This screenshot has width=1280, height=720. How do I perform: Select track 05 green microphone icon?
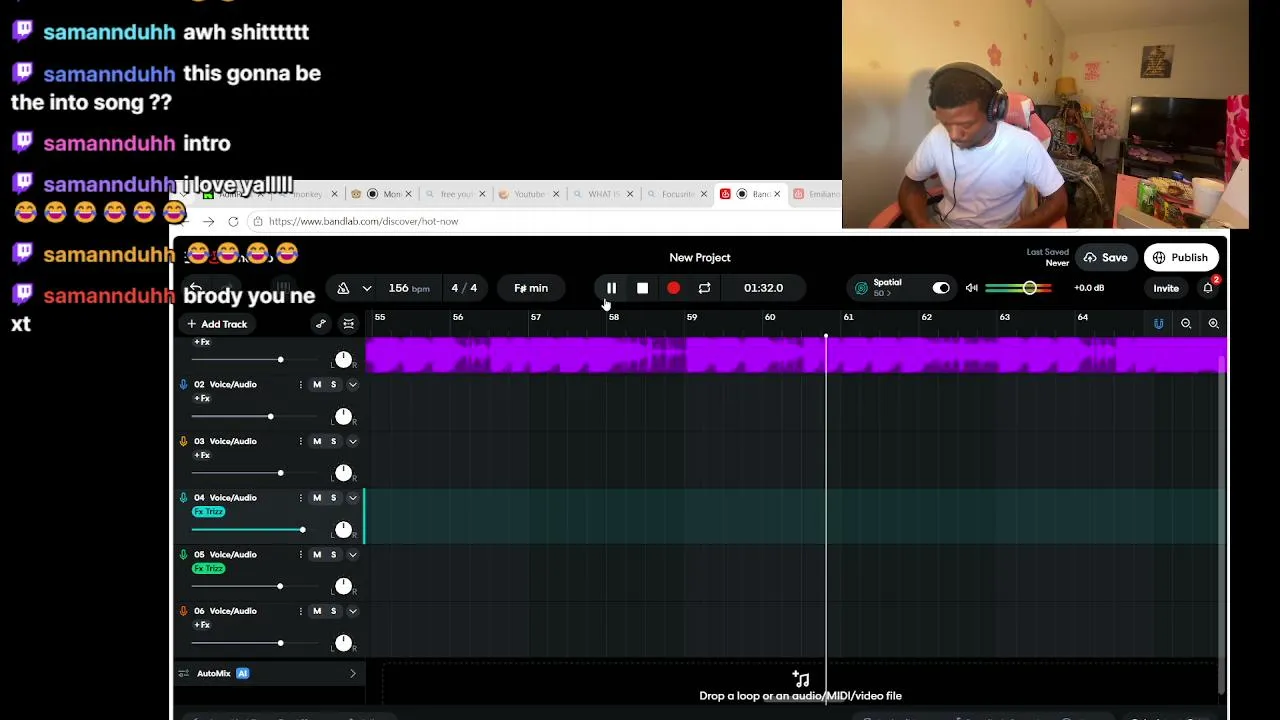183,555
